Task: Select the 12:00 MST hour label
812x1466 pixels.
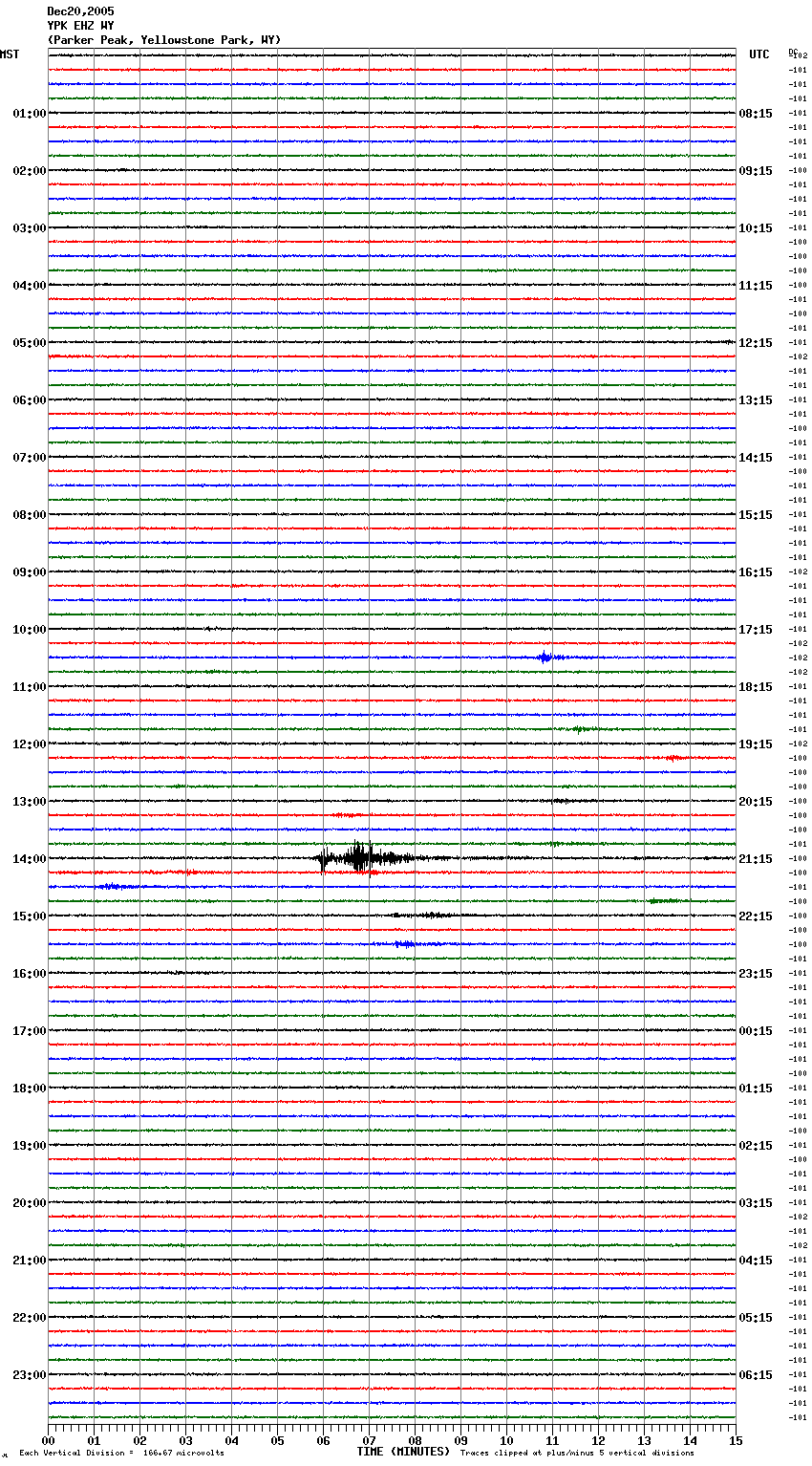Action: coord(30,744)
